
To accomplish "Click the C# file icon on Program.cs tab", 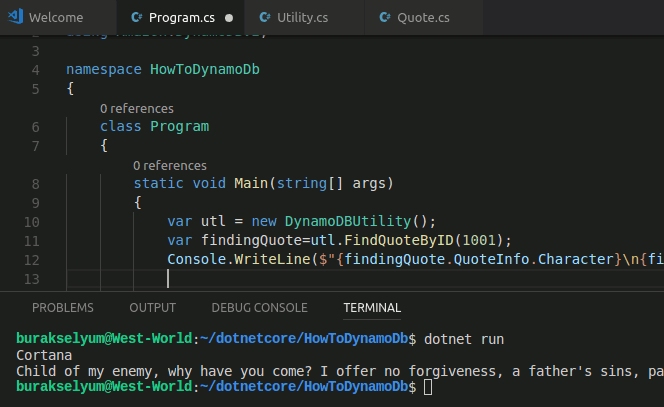I will pyautogui.click(x=136, y=17).
